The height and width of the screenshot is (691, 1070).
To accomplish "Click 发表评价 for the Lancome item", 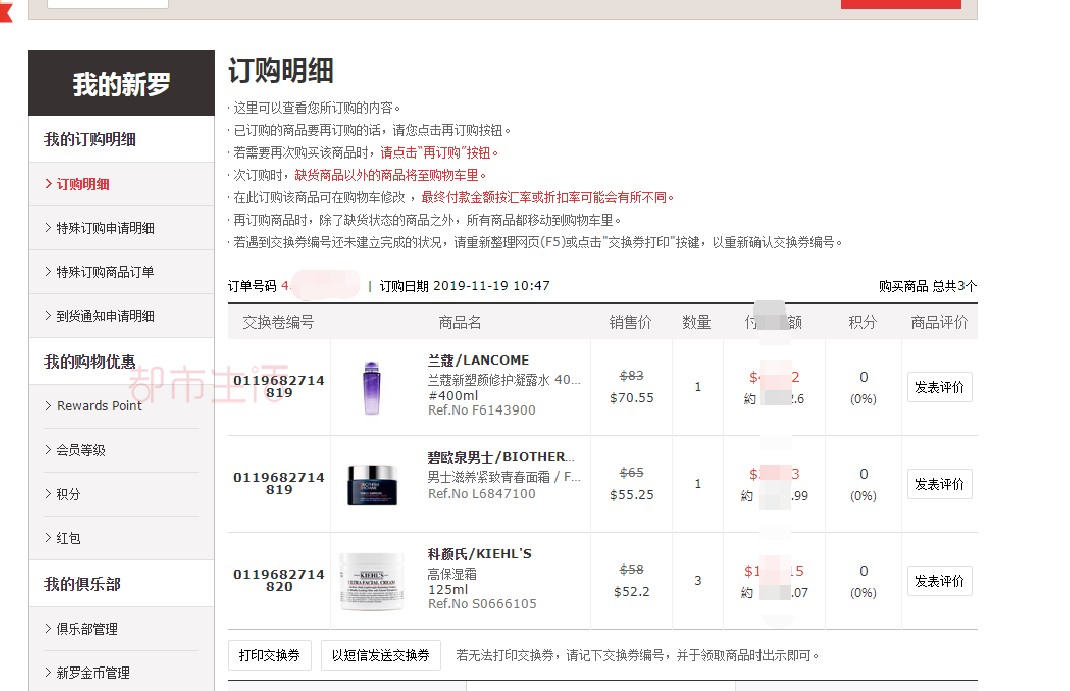I will point(939,387).
